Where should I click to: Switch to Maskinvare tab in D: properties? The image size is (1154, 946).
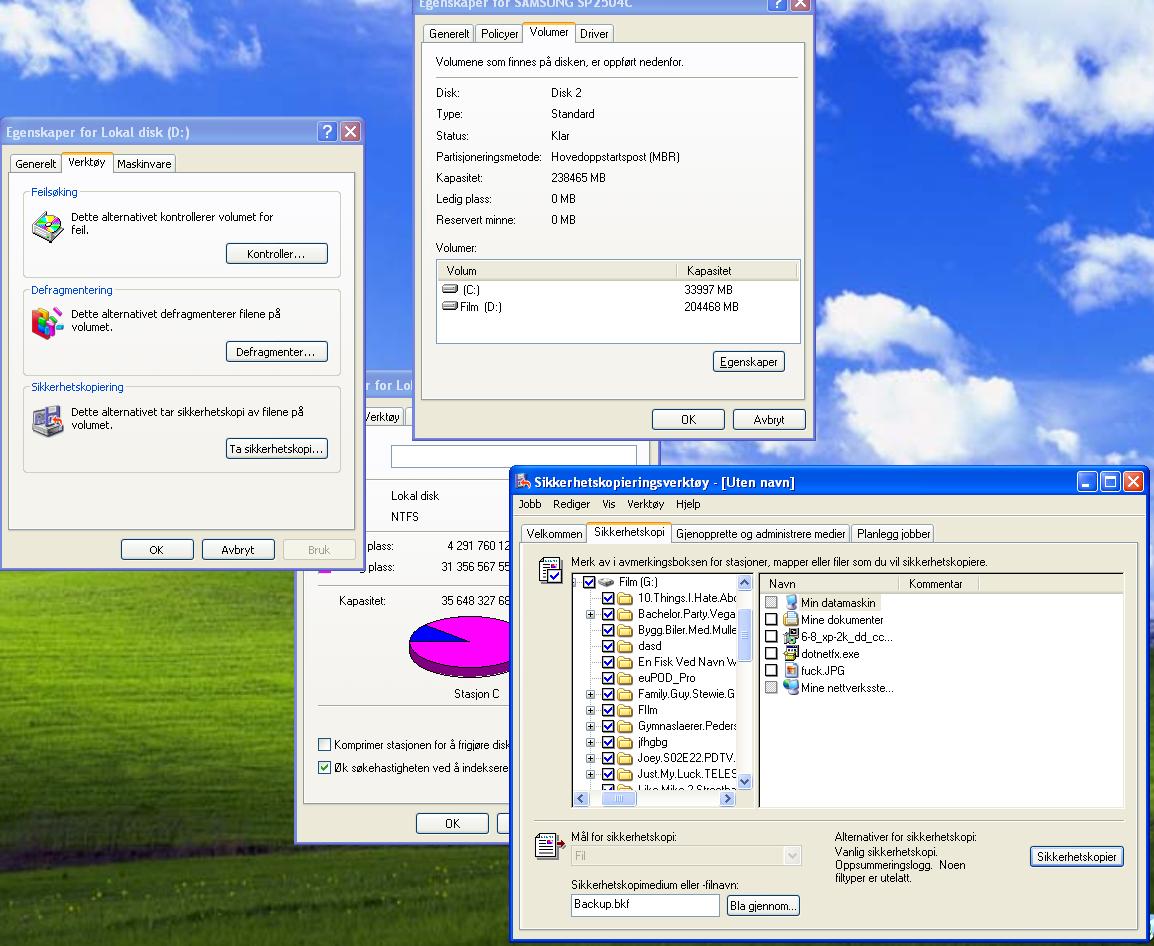click(x=144, y=163)
